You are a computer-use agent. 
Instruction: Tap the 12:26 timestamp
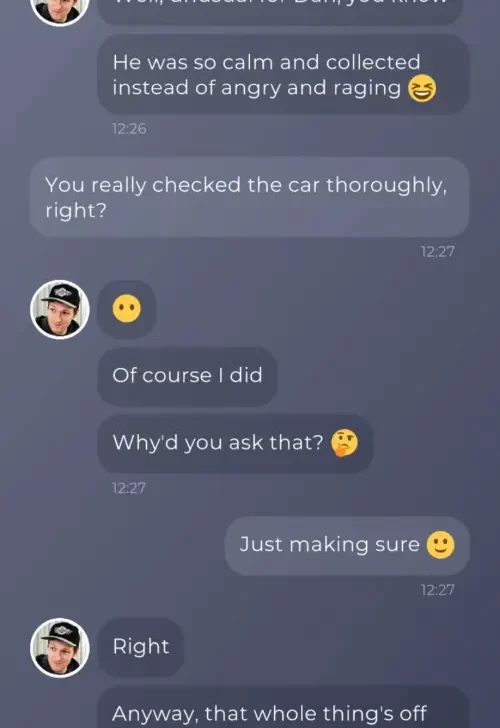(129, 129)
